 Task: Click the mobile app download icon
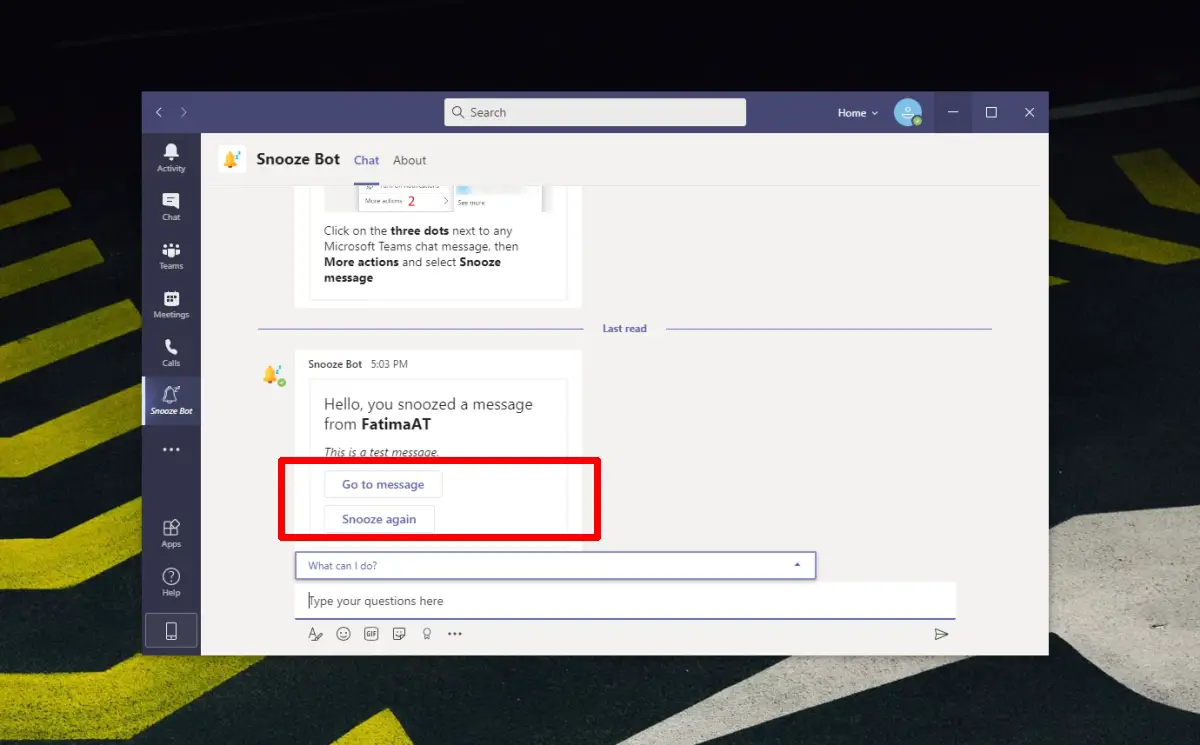[x=171, y=631]
